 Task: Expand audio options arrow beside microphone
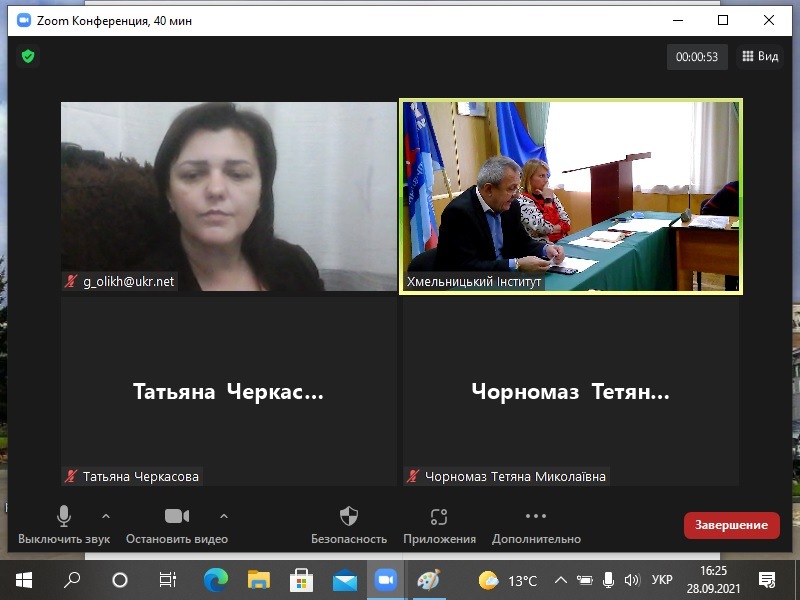click(106, 516)
